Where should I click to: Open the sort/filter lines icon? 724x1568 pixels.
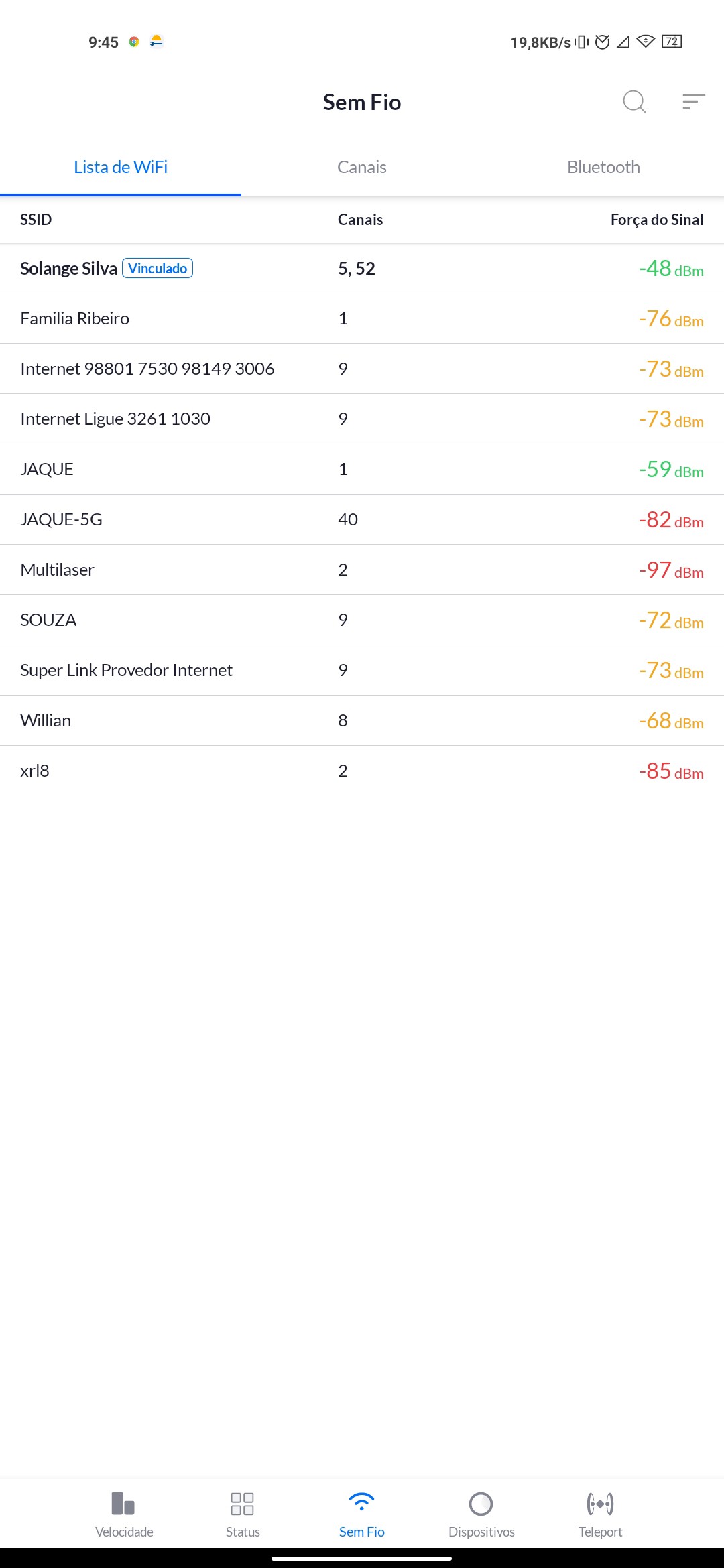pos(693,102)
